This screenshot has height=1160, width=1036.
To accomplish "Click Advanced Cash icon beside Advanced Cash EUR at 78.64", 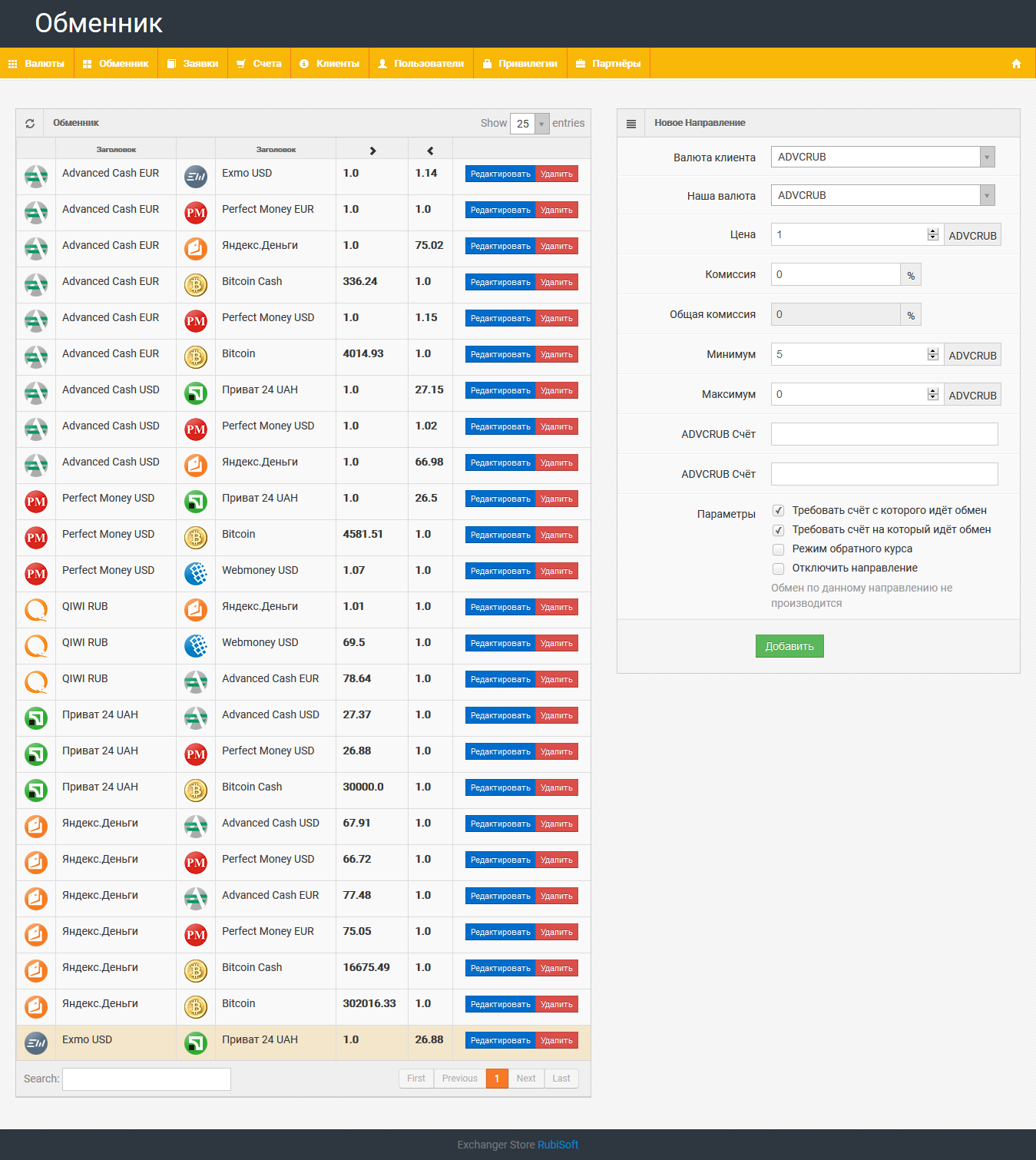I will click(196, 682).
